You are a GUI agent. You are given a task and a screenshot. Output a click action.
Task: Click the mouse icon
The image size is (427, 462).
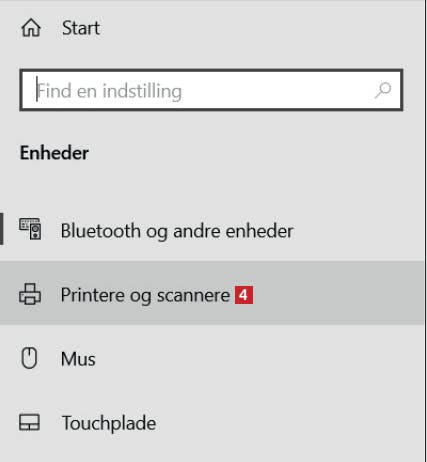click(x=29, y=358)
